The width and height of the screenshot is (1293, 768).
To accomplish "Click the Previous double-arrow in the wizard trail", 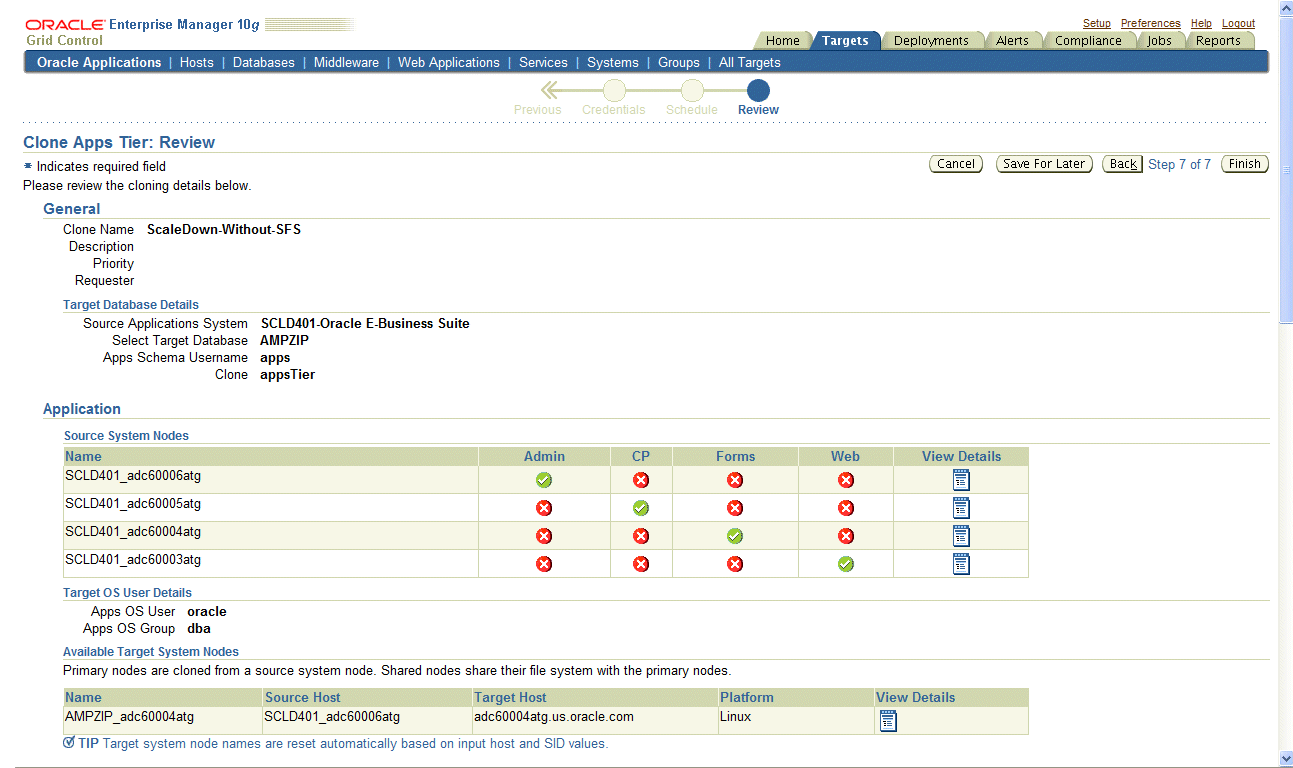I will (x=547, y=90).
